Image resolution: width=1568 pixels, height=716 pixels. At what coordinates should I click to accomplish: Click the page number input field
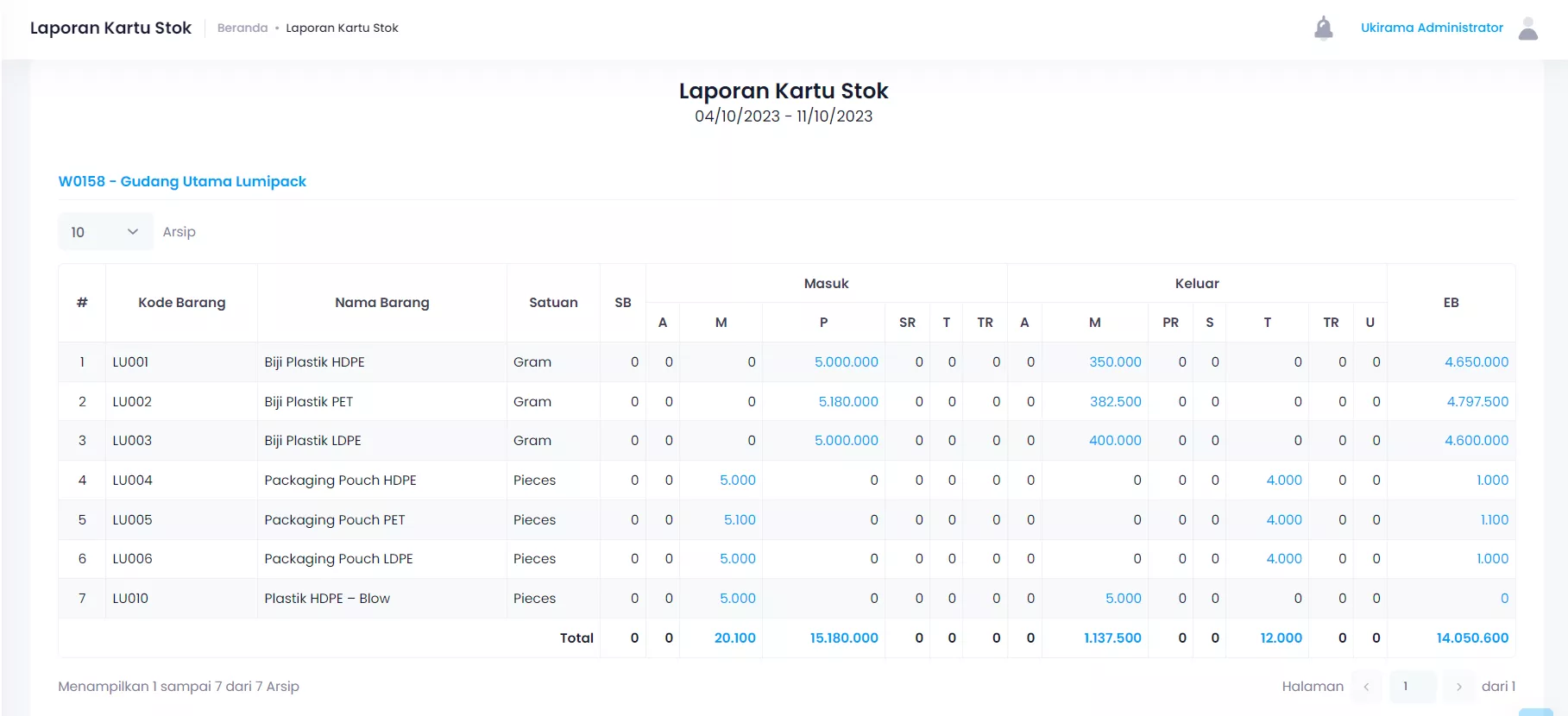click(1413, 687)
